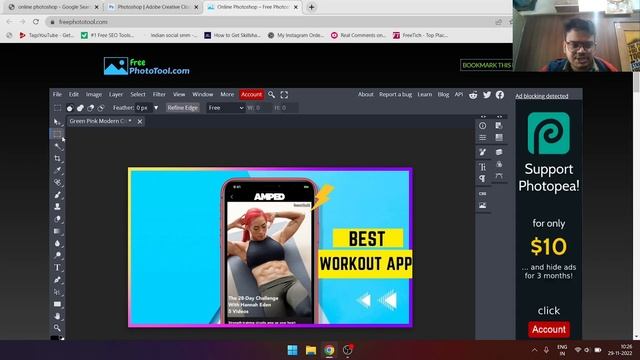Open the History panel icon
The image size is (640, 360).
499,126
